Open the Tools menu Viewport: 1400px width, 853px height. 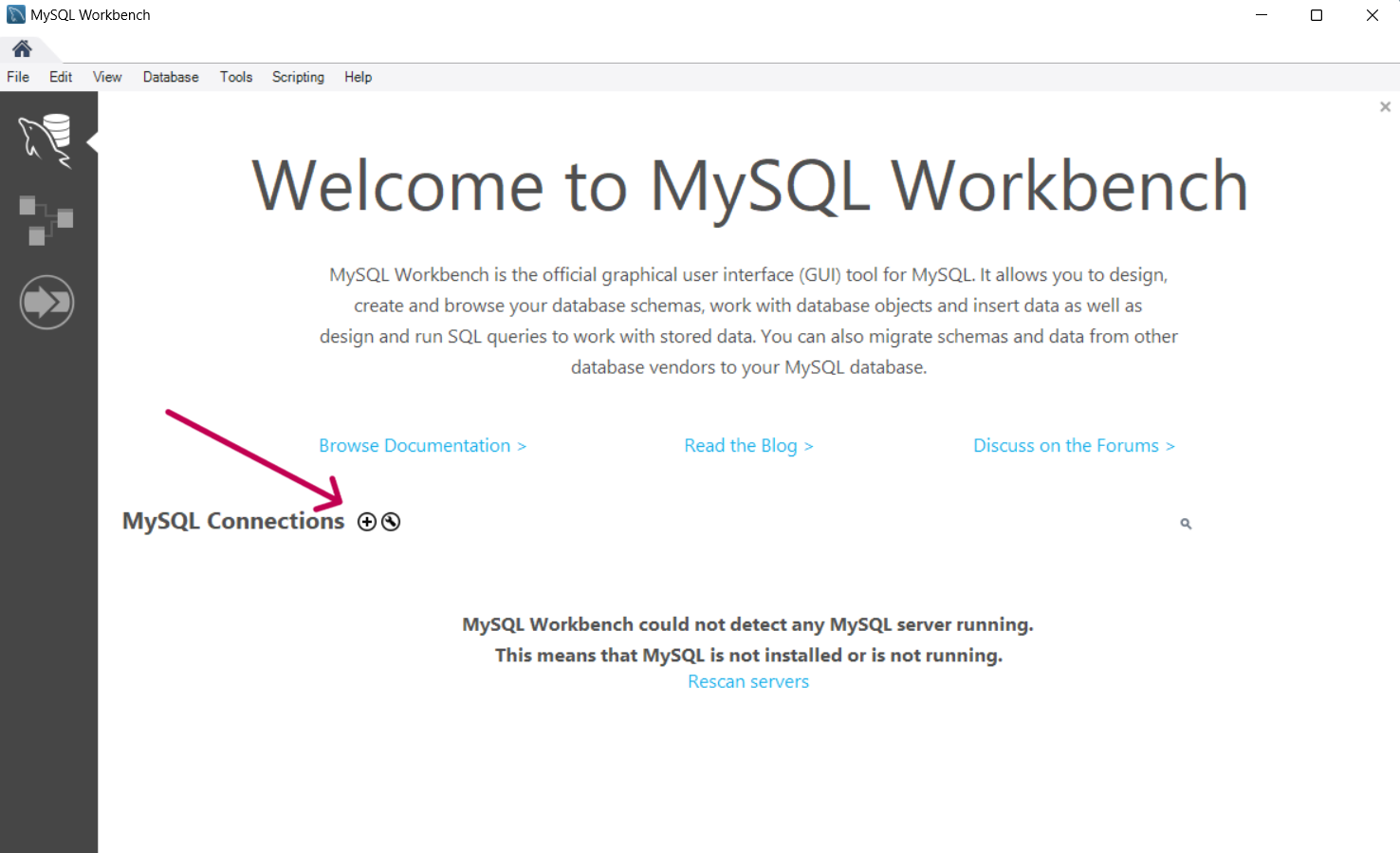236,77
